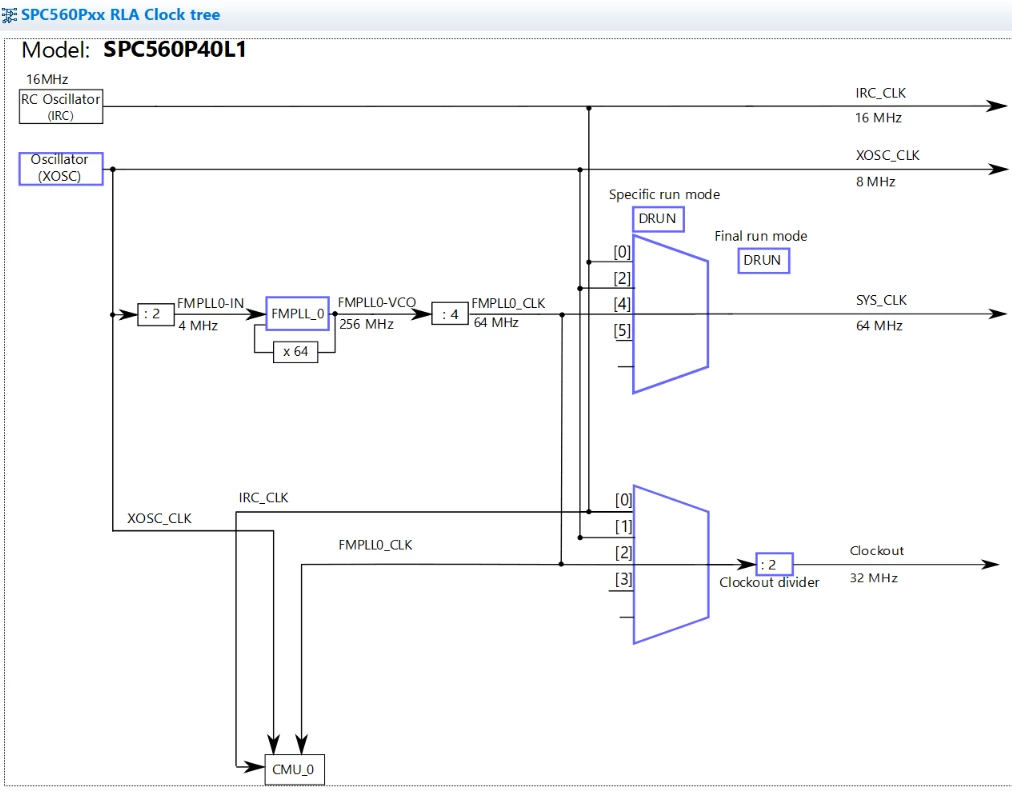The image size is (1012, 792).
Task: Click the '[4]' input of the system clock mux
Action: click(622, 304)
